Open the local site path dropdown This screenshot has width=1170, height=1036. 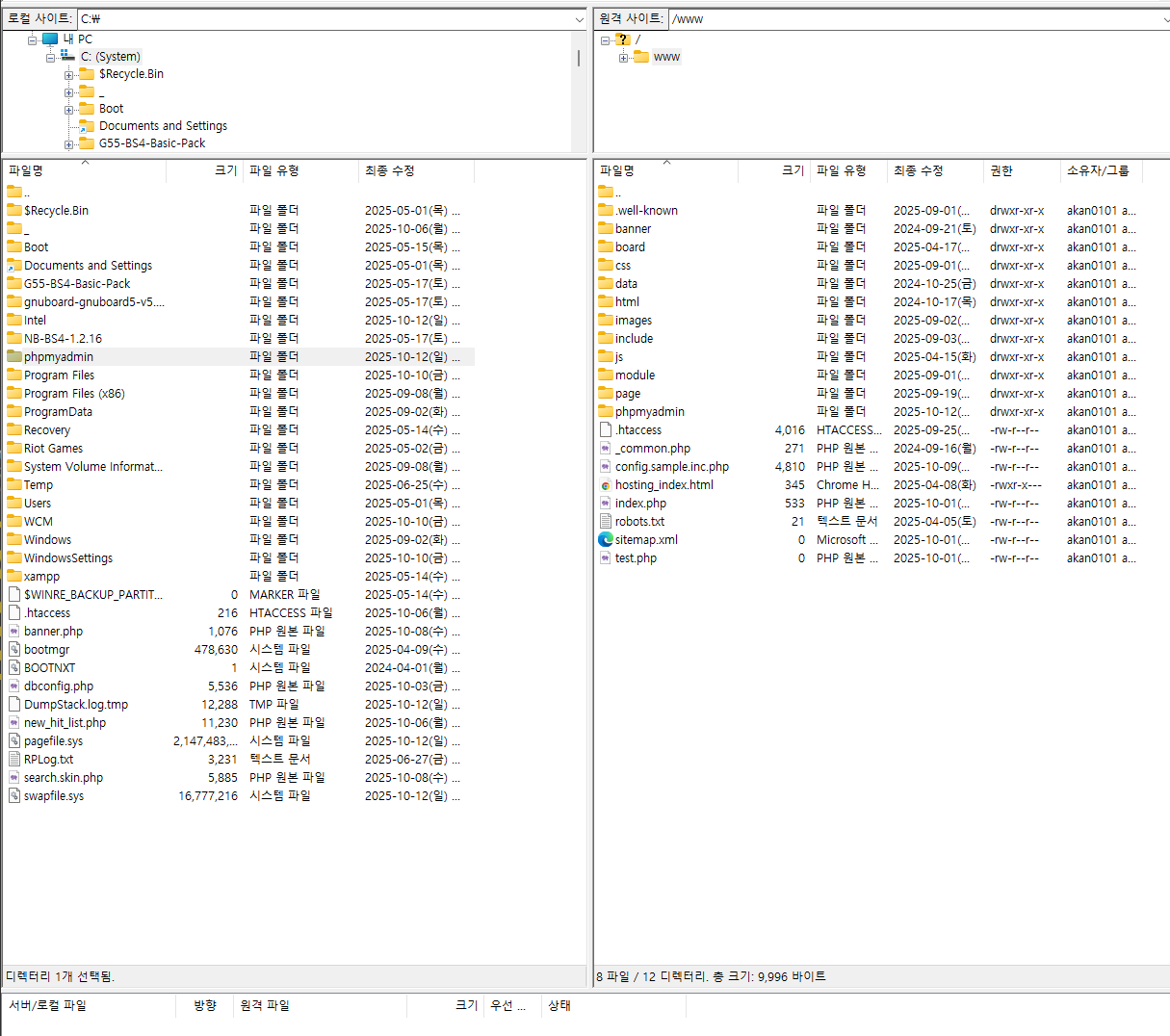[x=579, y=19]
